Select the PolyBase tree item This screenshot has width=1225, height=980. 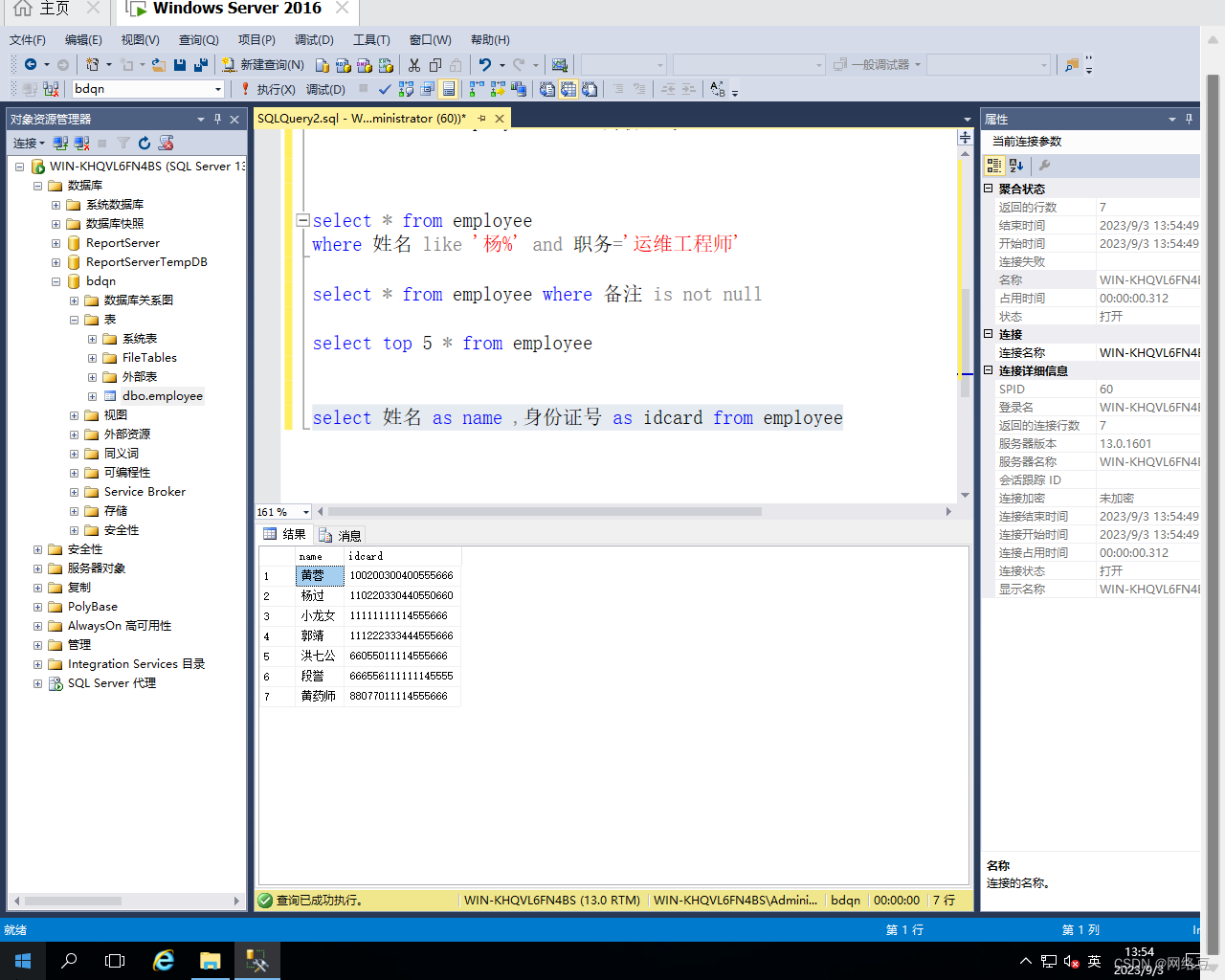click(92, 607)
